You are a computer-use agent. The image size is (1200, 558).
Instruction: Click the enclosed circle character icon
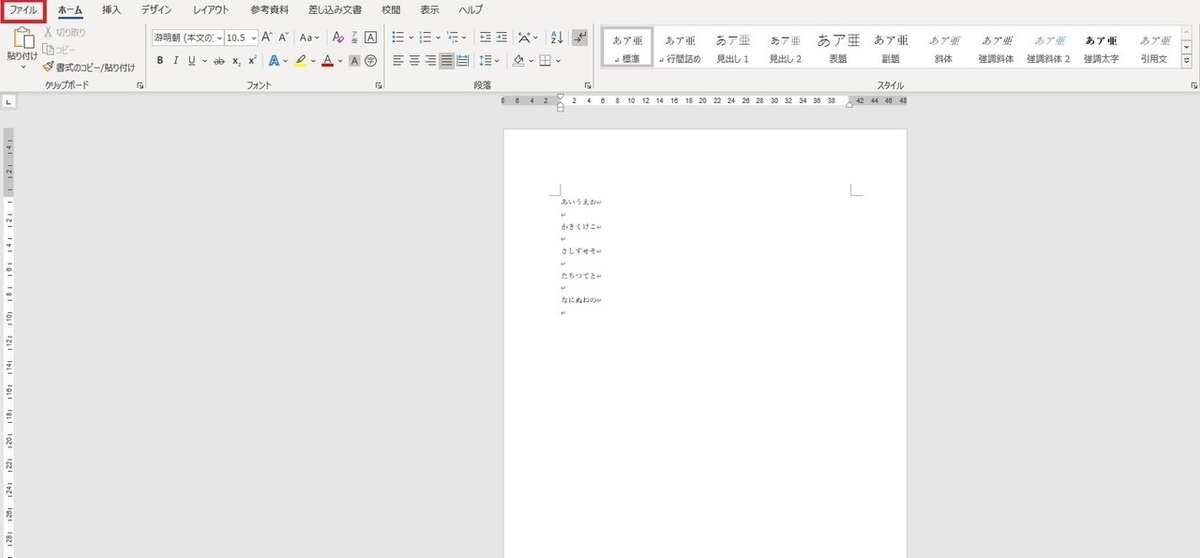[371, 60]
